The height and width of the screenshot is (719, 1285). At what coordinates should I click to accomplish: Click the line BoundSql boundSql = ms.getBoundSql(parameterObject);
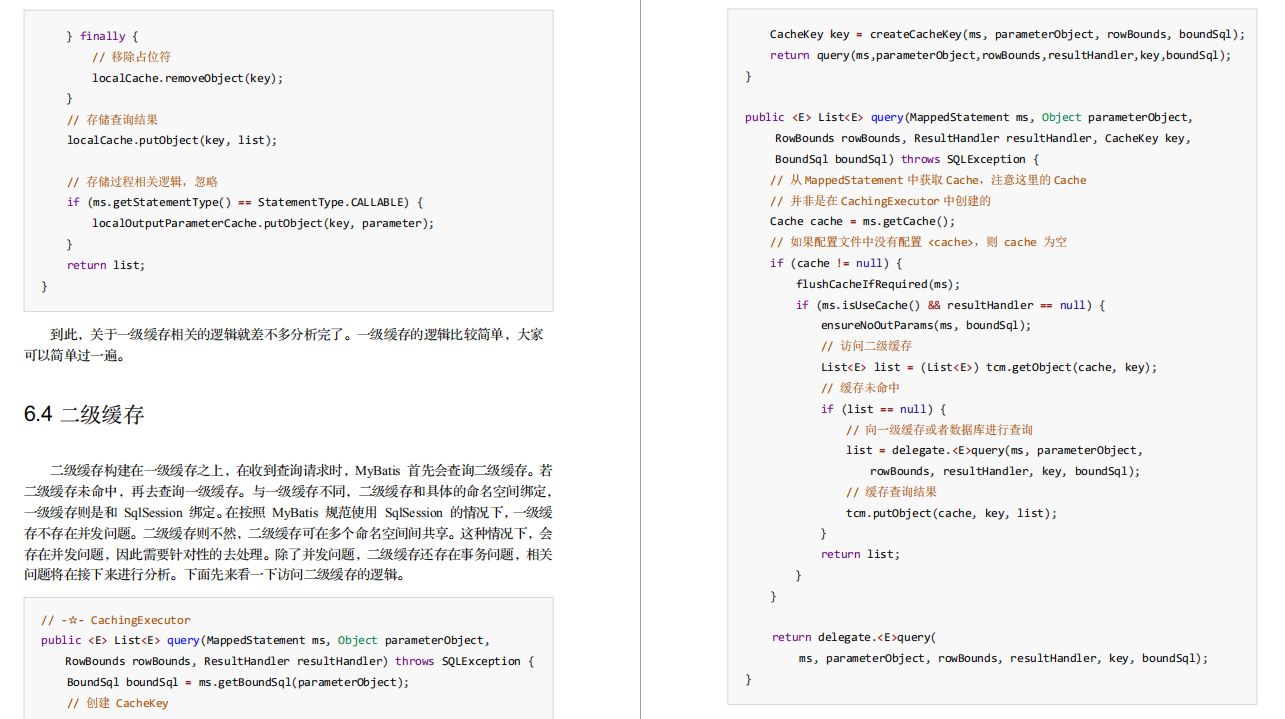[238, 682]
